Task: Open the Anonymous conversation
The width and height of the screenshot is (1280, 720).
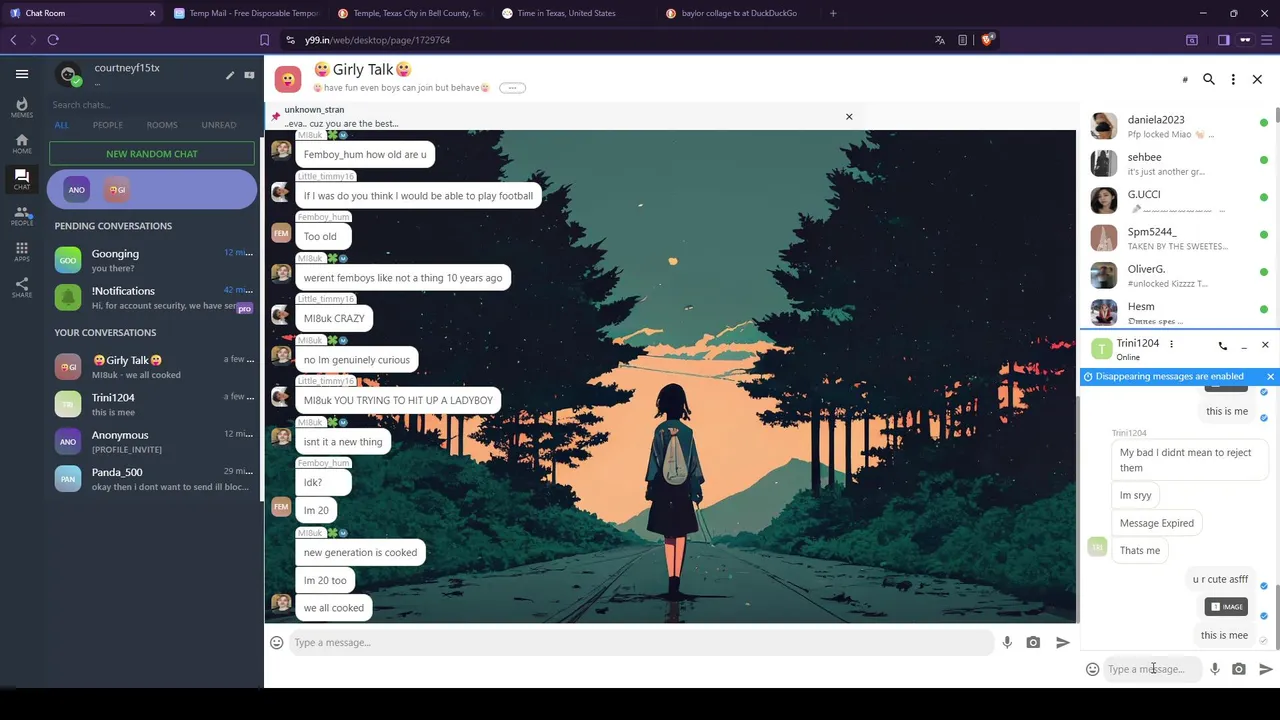Action: point(152,442)
